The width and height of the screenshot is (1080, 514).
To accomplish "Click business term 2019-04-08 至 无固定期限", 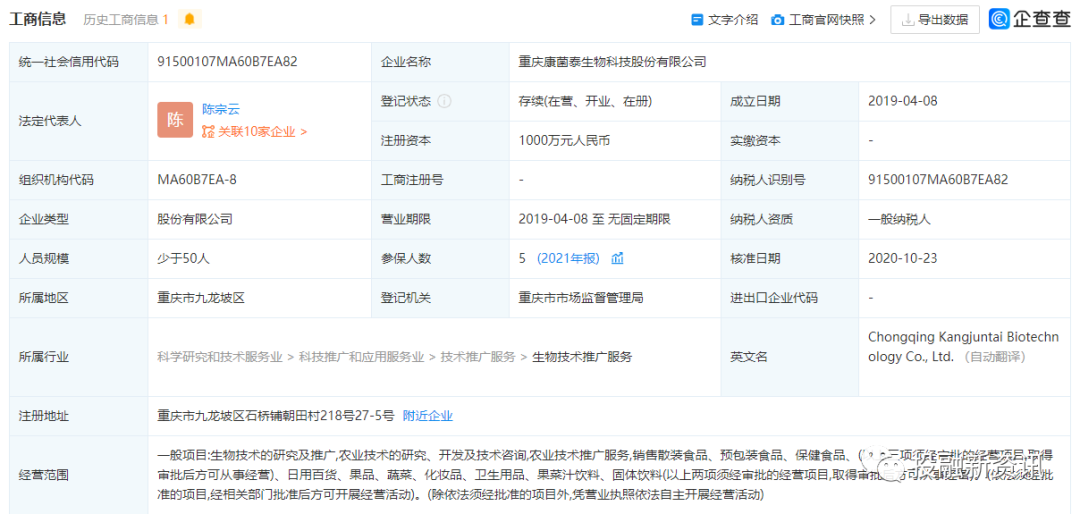I will tap(594, 219).
